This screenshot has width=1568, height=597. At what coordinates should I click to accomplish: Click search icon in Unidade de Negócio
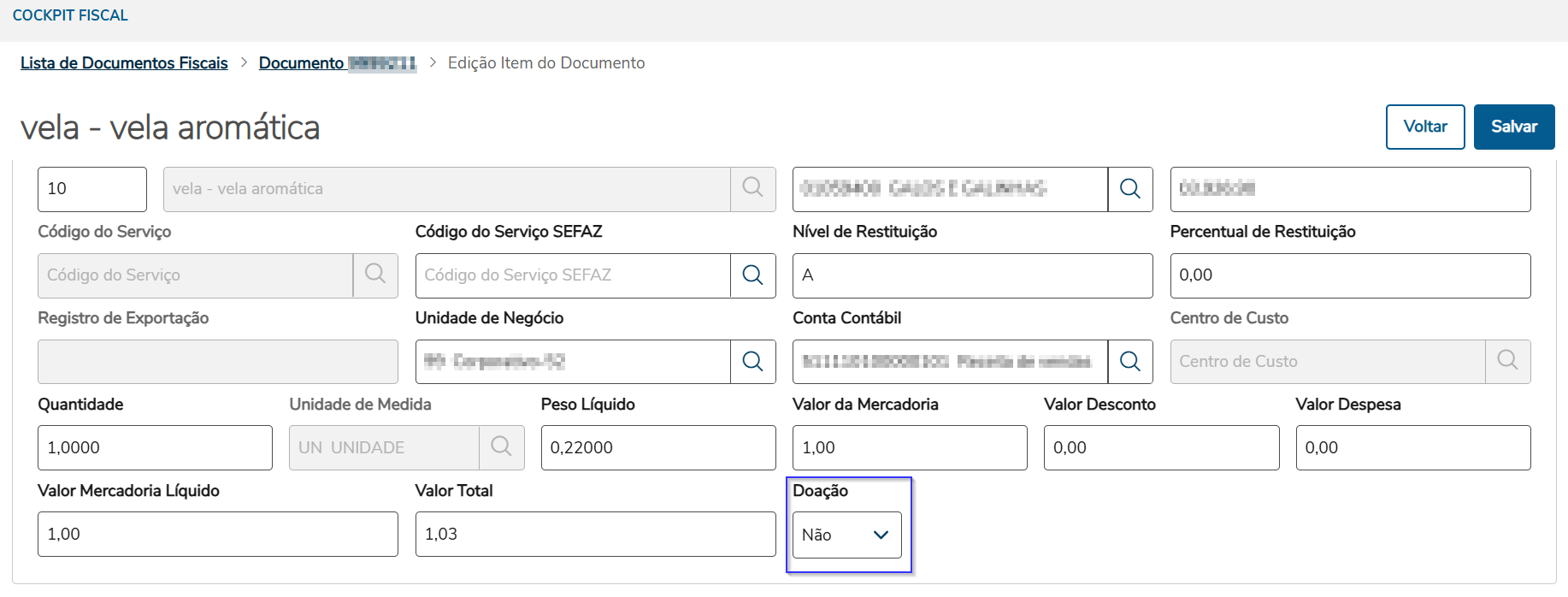[x=752, y=362]
